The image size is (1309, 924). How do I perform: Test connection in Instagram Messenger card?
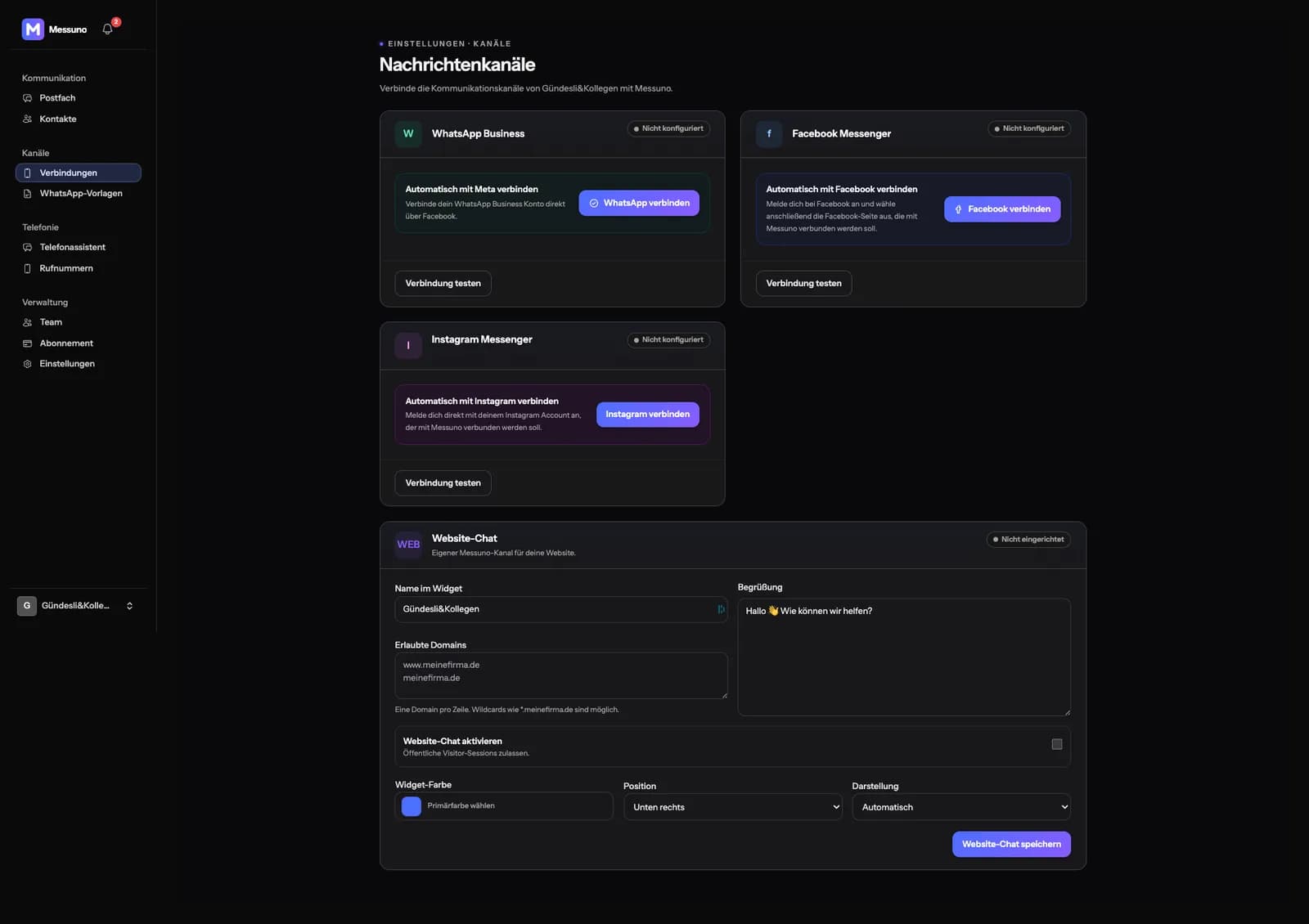click(x=443, y=483)
